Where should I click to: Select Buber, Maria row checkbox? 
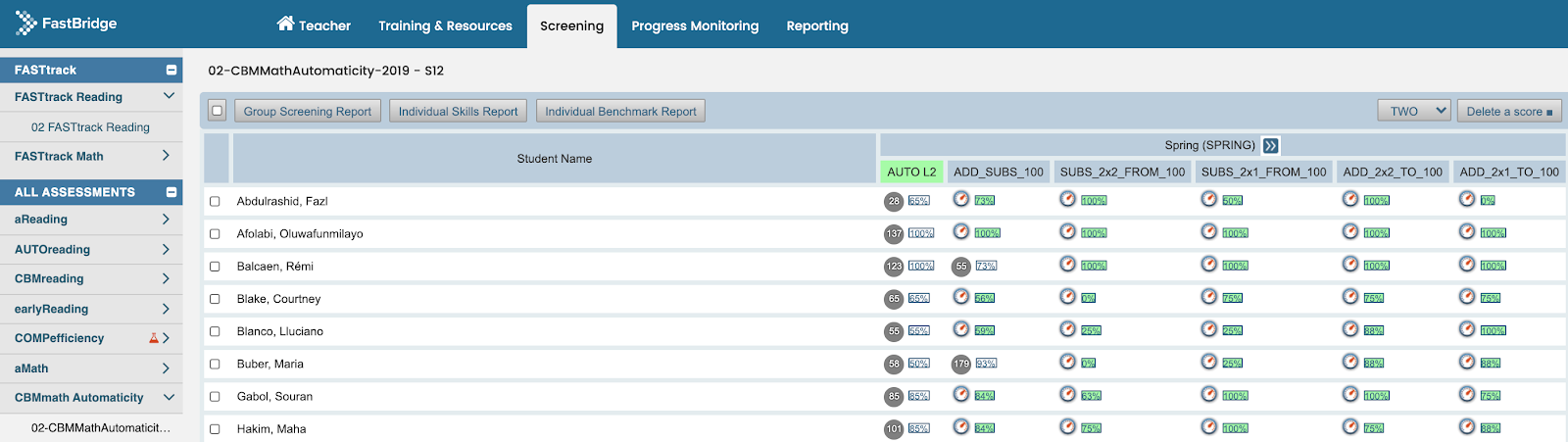(x=215, y=364)
